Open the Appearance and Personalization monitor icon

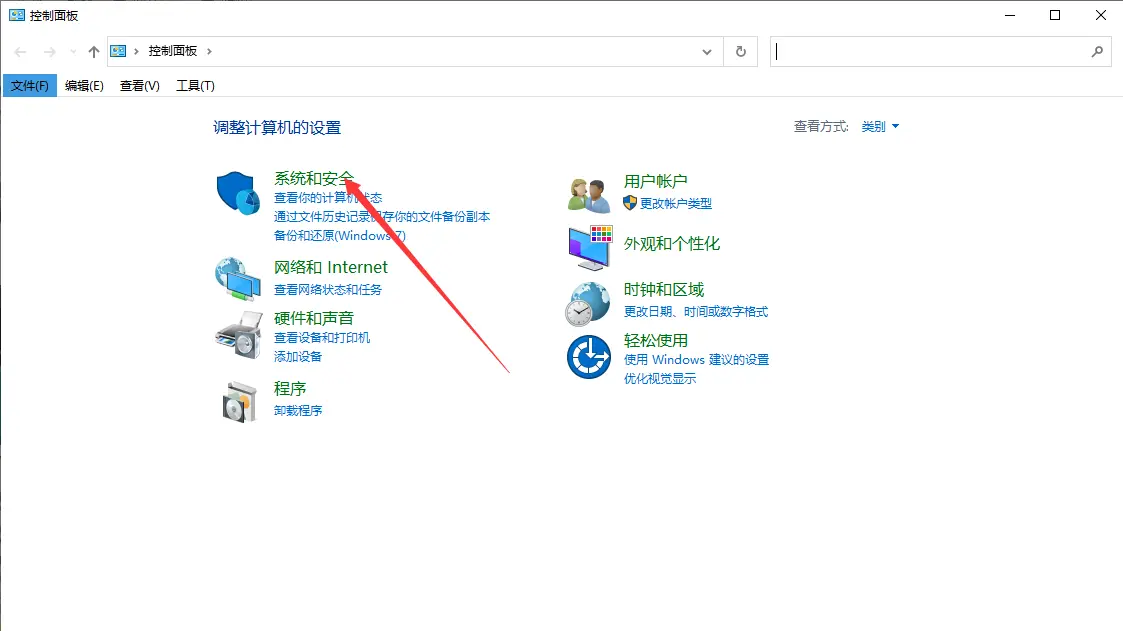[x=590, y=248]
